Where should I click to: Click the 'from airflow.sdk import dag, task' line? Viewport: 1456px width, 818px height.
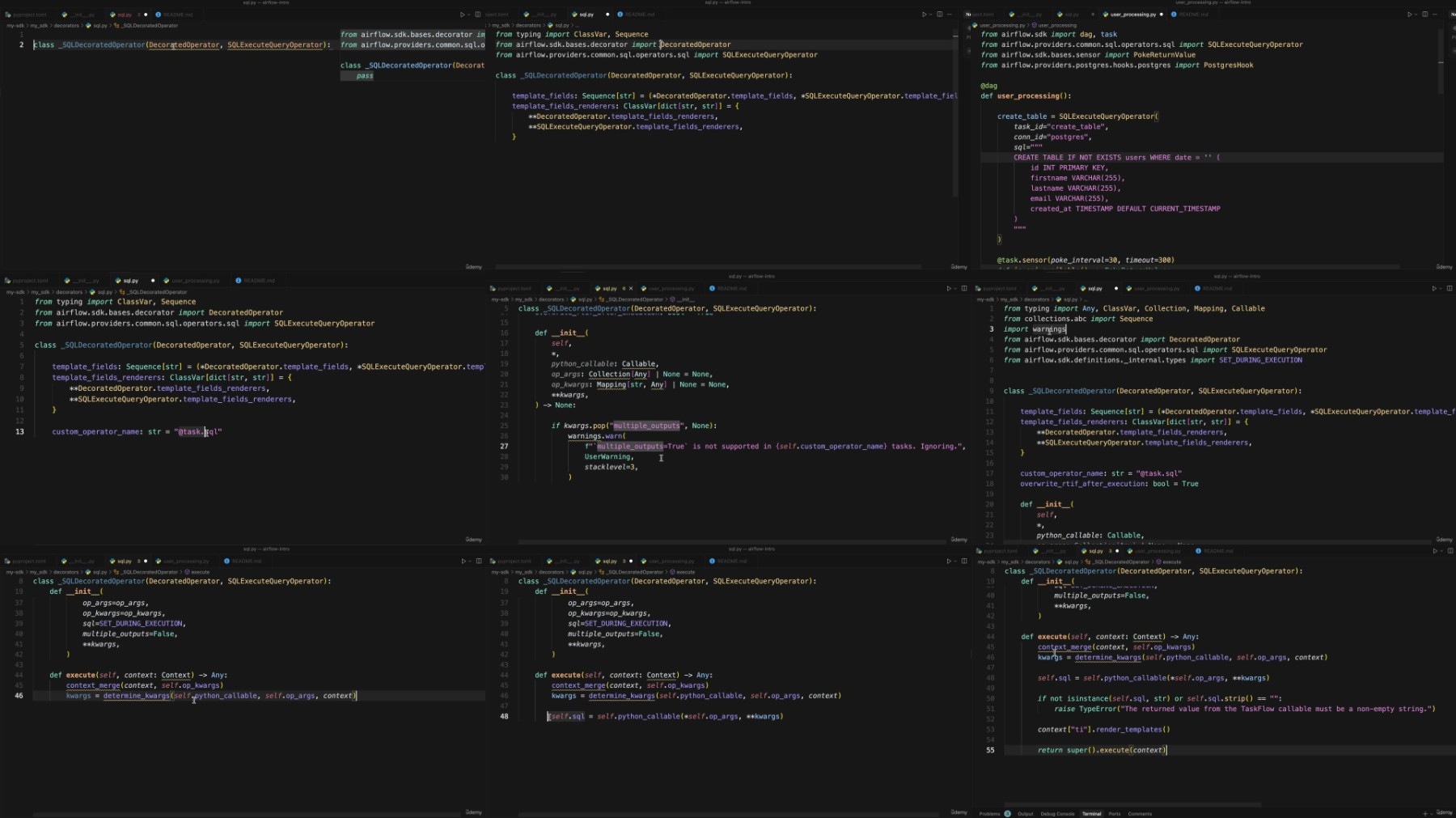1048,35
